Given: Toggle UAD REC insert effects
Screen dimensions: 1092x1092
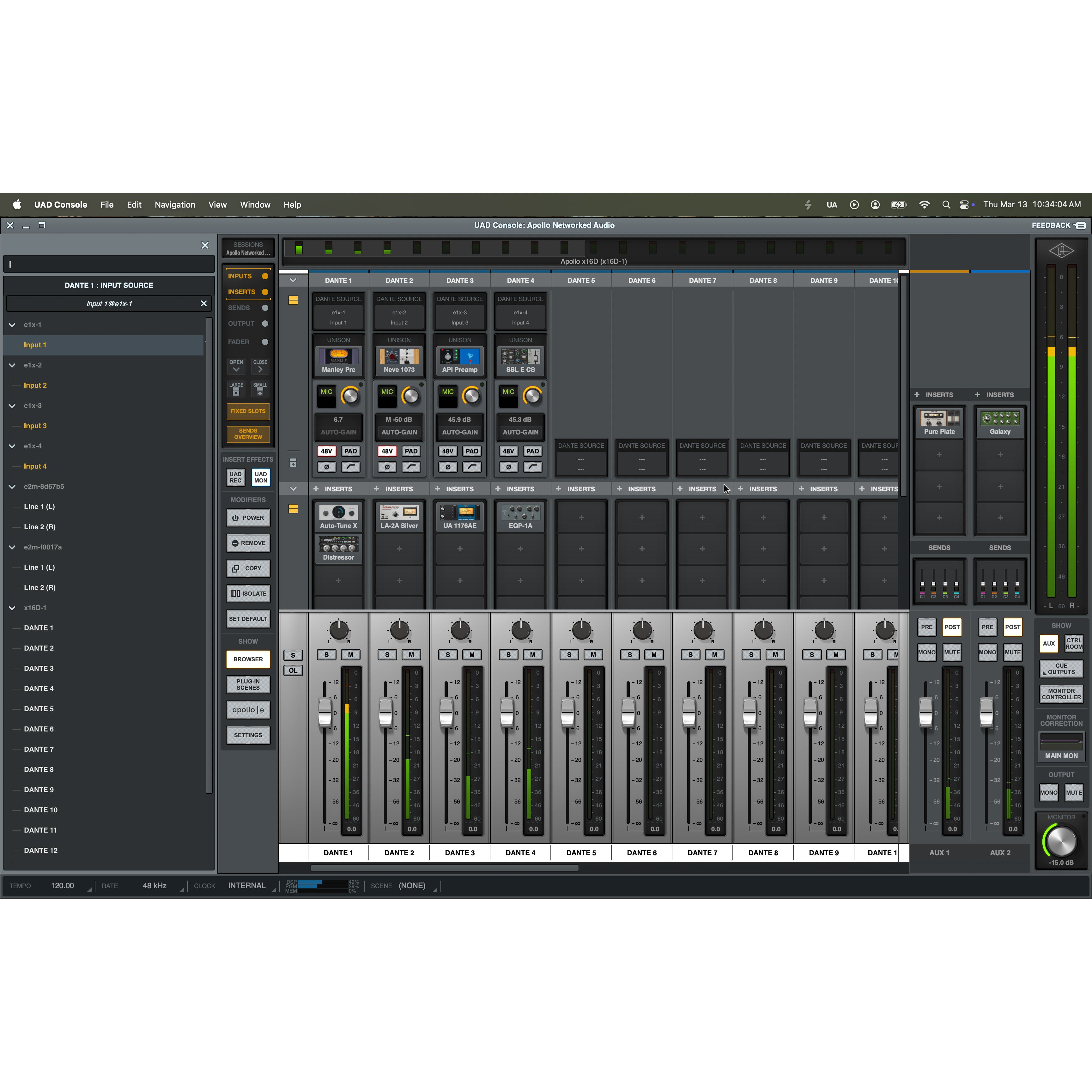Looking at the screenshot, I should coord(236,477).
